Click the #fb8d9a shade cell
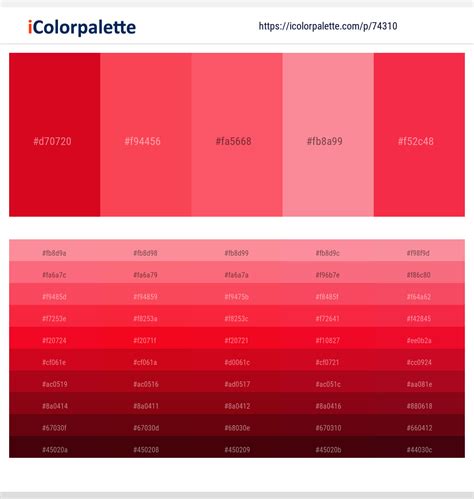The width and height of the screenshot is (474, 499). [x=55, y=251]
